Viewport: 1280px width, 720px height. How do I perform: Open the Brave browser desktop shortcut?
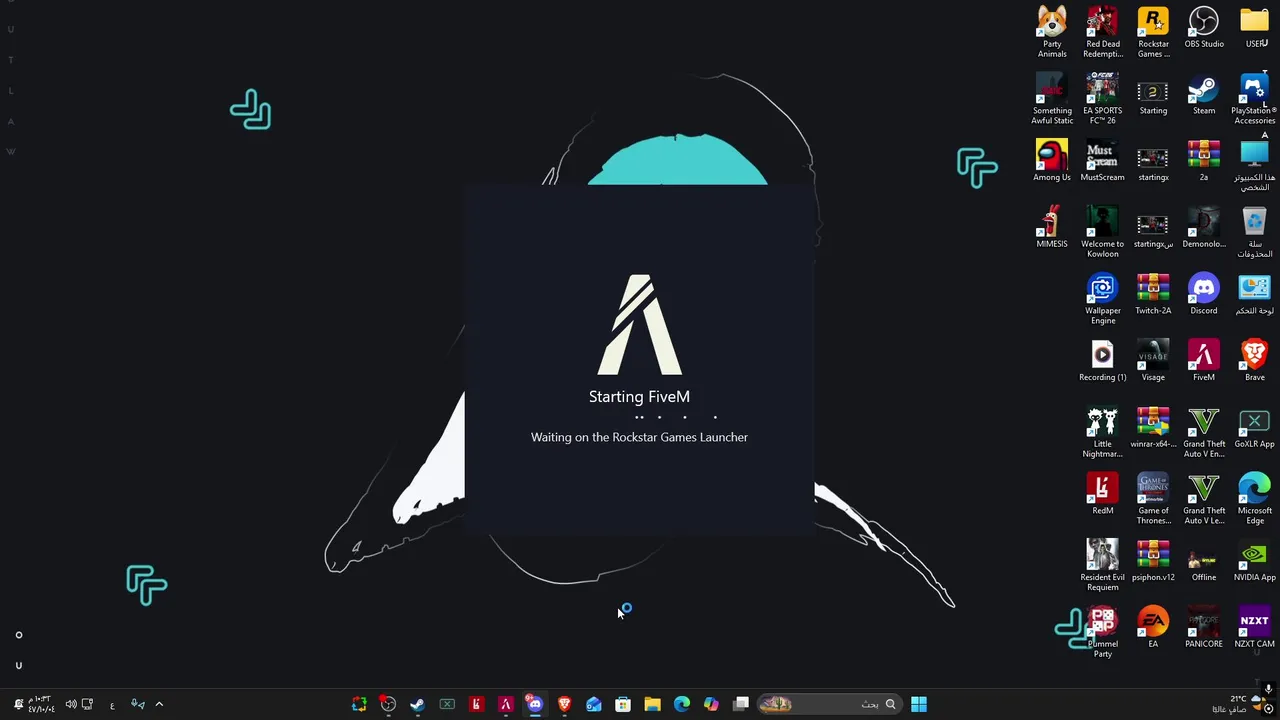pyautogui.click(x=1254, y=361)
